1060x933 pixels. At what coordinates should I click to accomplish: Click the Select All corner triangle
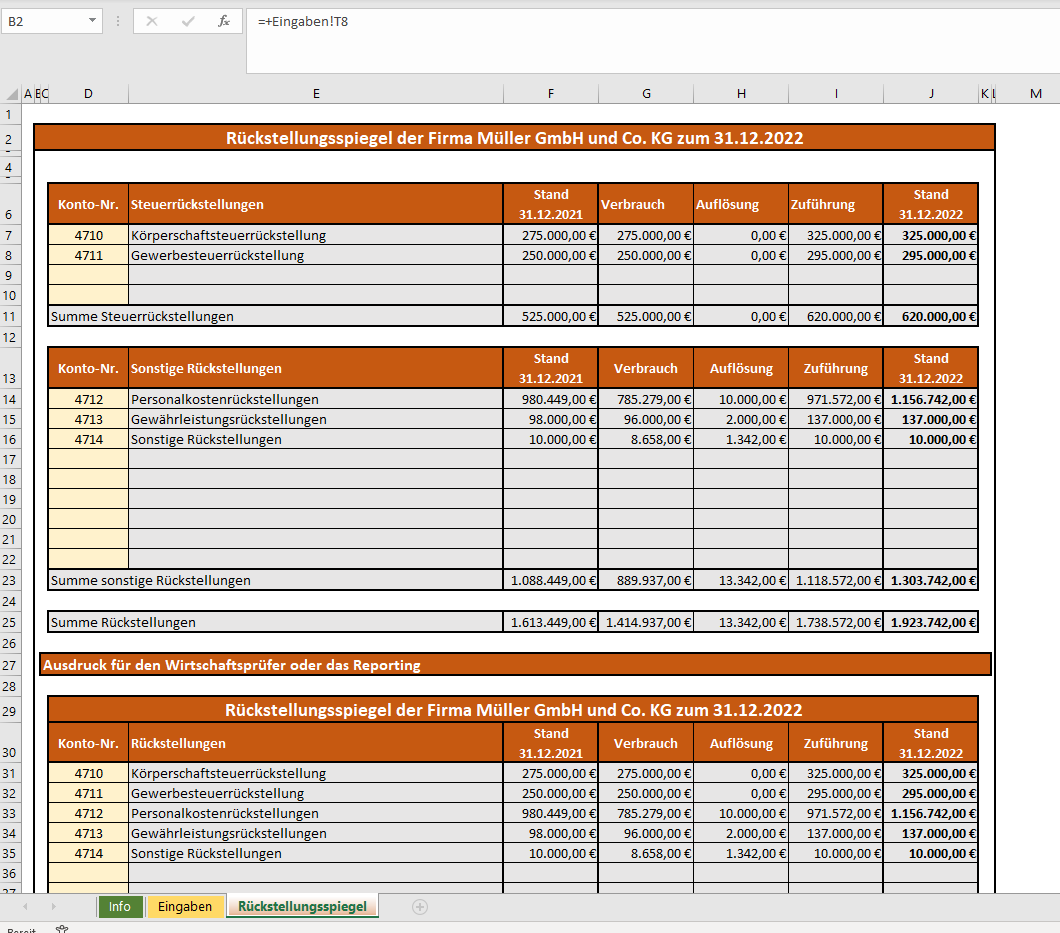(x=11, y=94)
